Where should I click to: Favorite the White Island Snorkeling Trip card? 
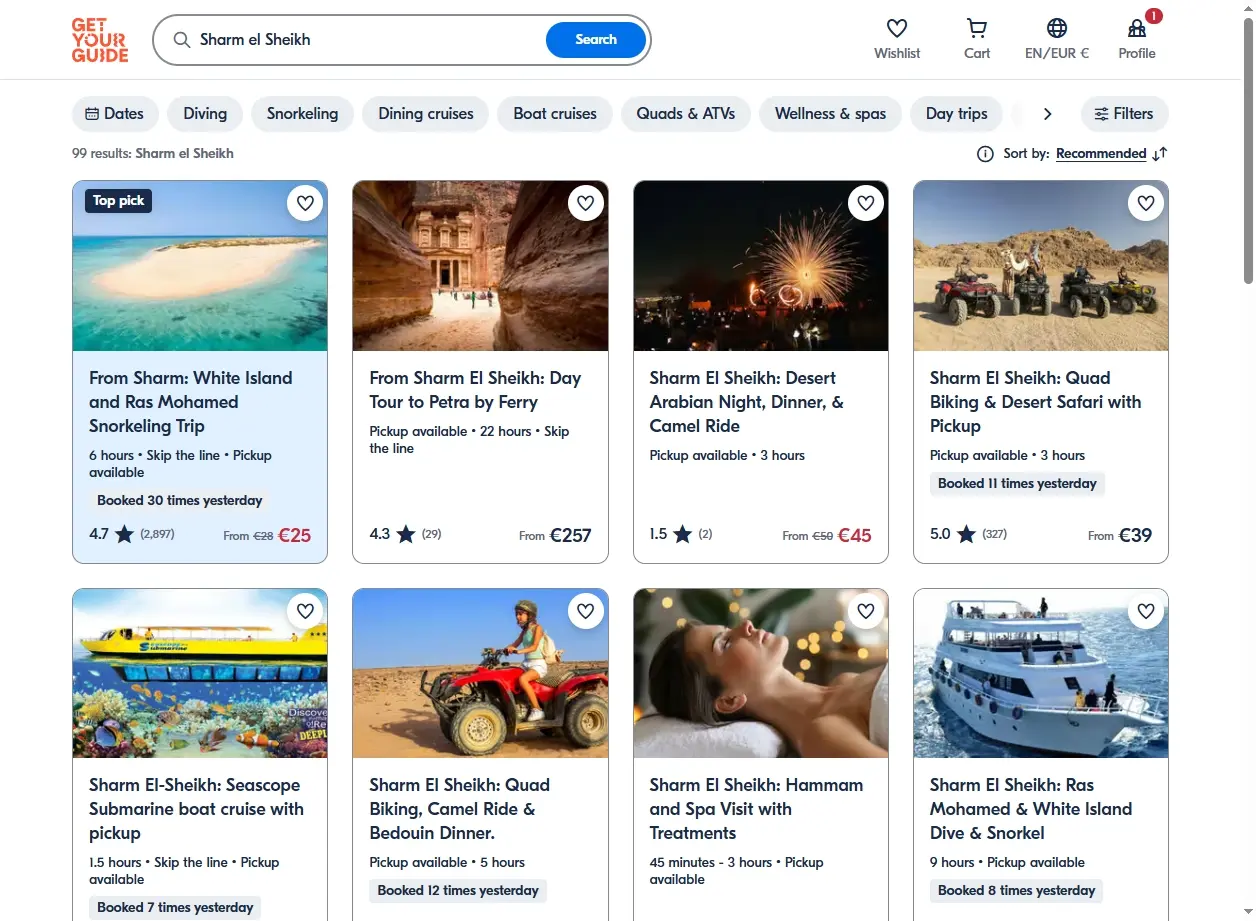306,203
